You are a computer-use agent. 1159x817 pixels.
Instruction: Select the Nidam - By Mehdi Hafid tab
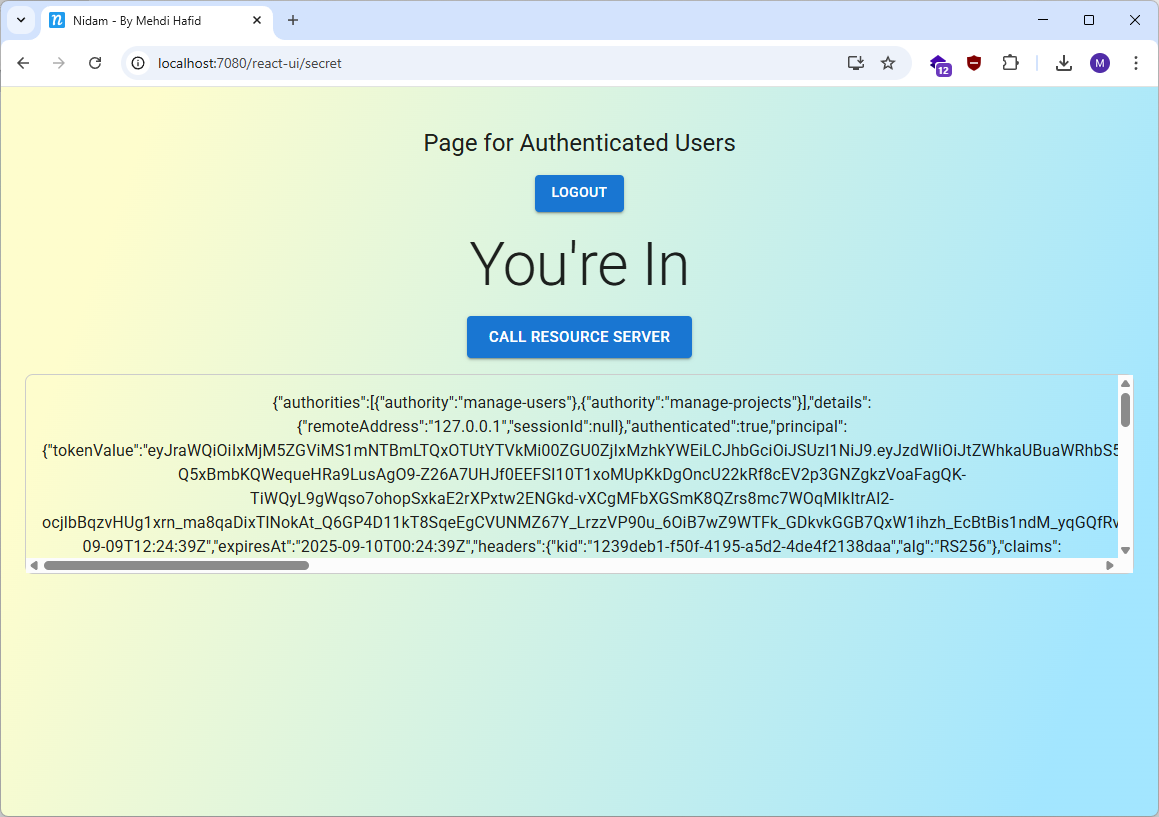click(150, 20)
